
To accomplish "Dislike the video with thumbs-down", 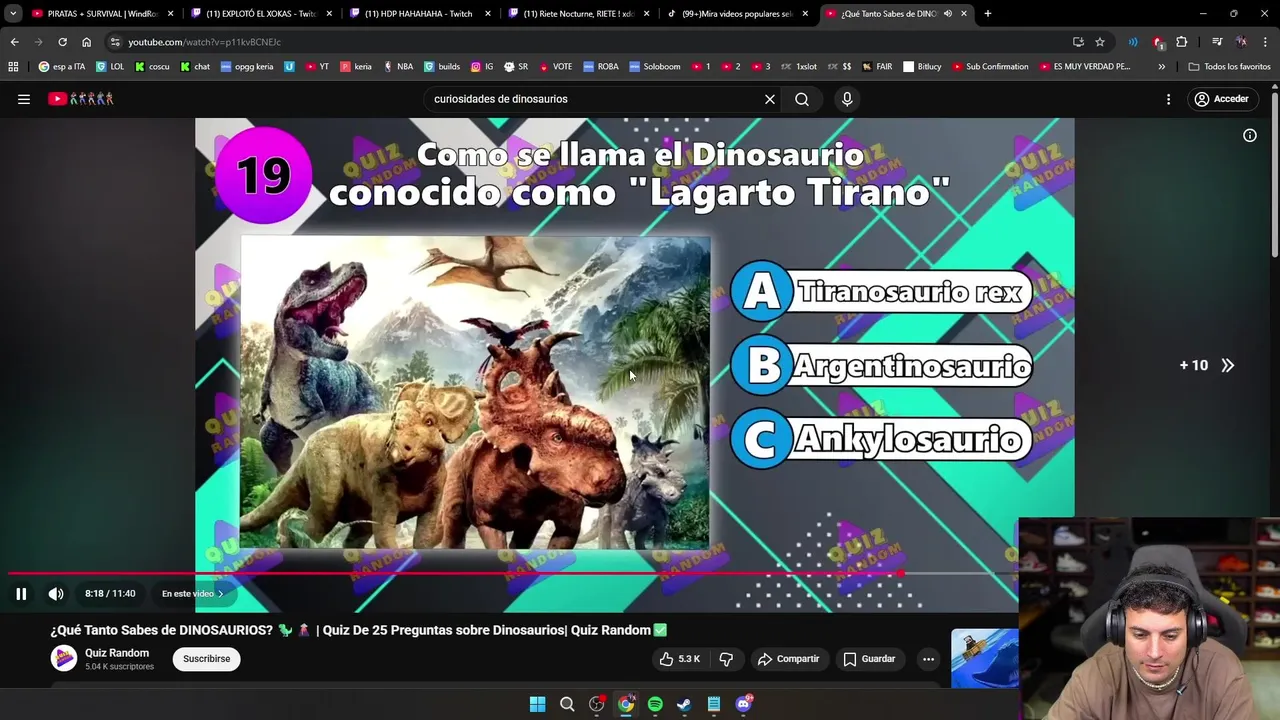I will pyautogui.click(x=726, y=659).
